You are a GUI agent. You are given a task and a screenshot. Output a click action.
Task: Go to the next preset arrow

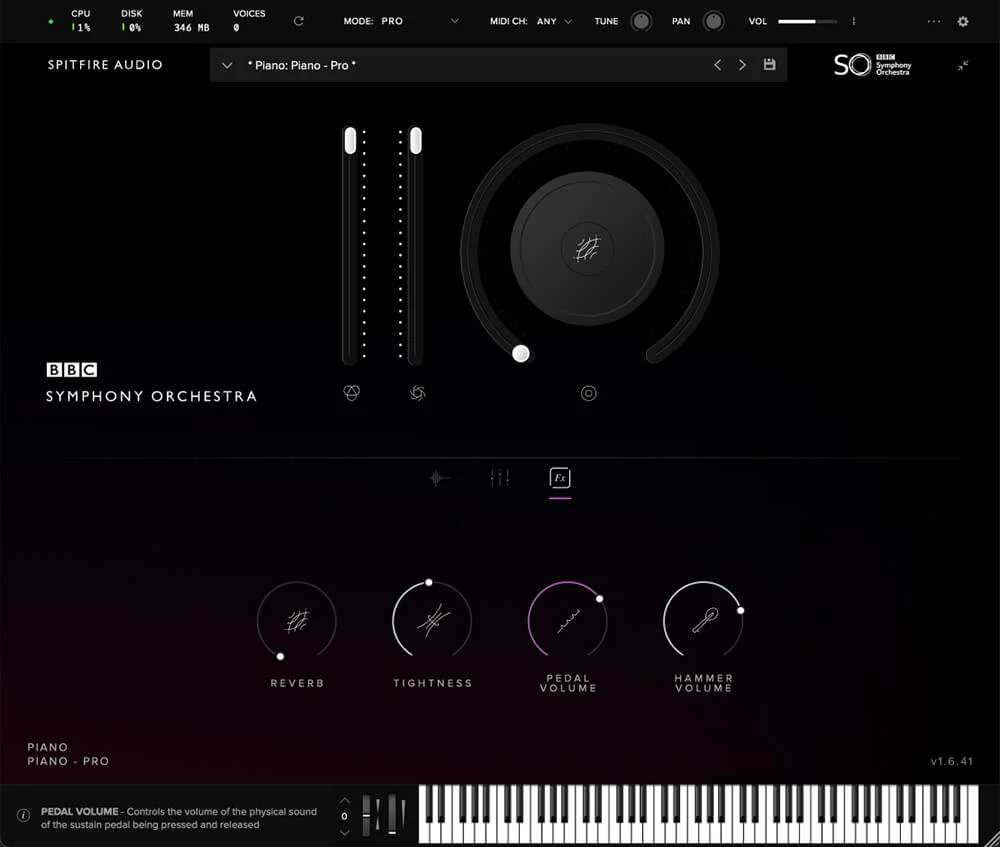tap(742, 65)
